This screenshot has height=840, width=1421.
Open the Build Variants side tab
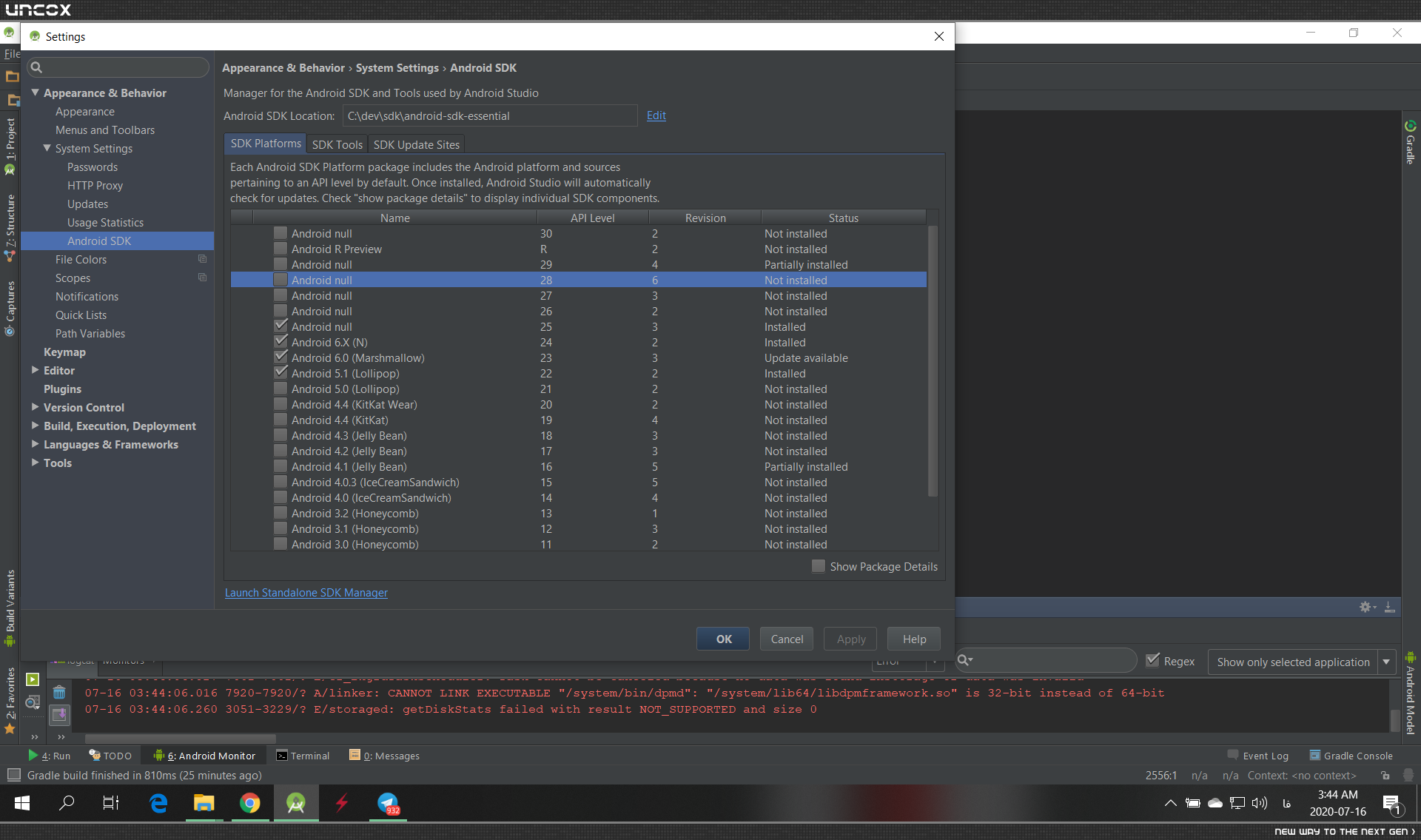click(10, 607)
